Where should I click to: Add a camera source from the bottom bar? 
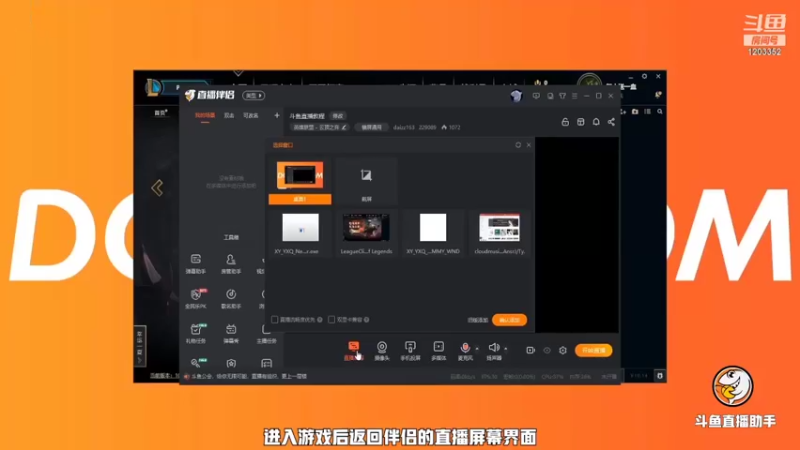(382, 351)
